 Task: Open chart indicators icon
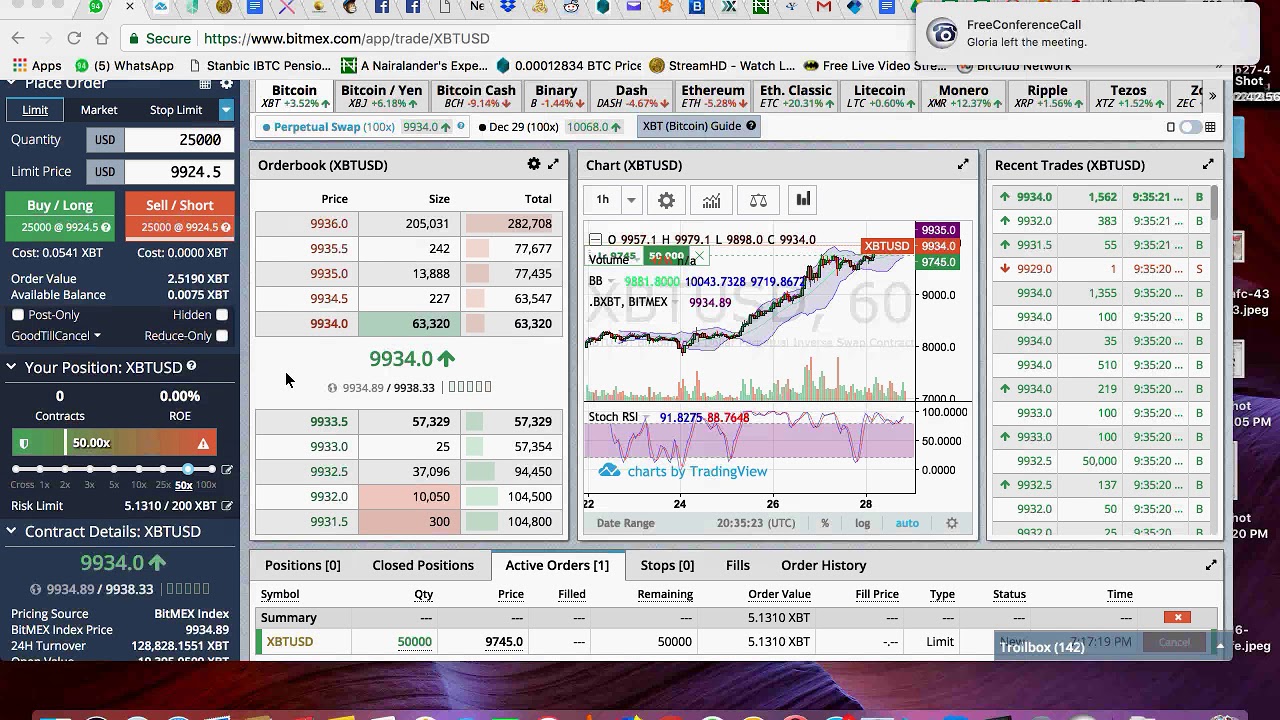tap(711, 200)
